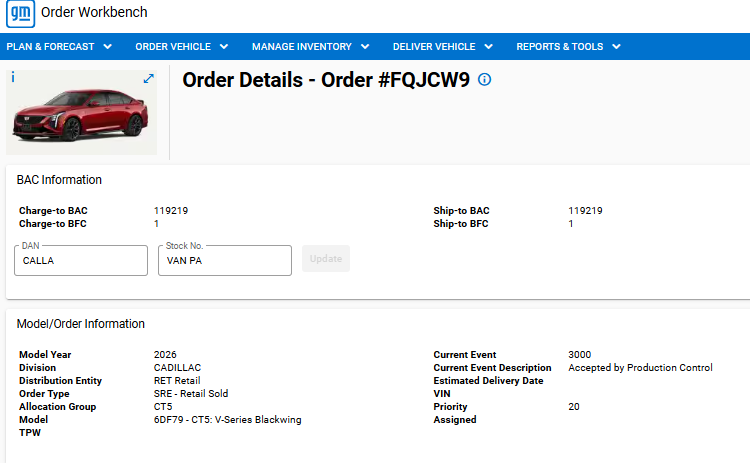Screen dimensions: 750x463
Task: Click the GM logo icon
Action: pos(21,13)
